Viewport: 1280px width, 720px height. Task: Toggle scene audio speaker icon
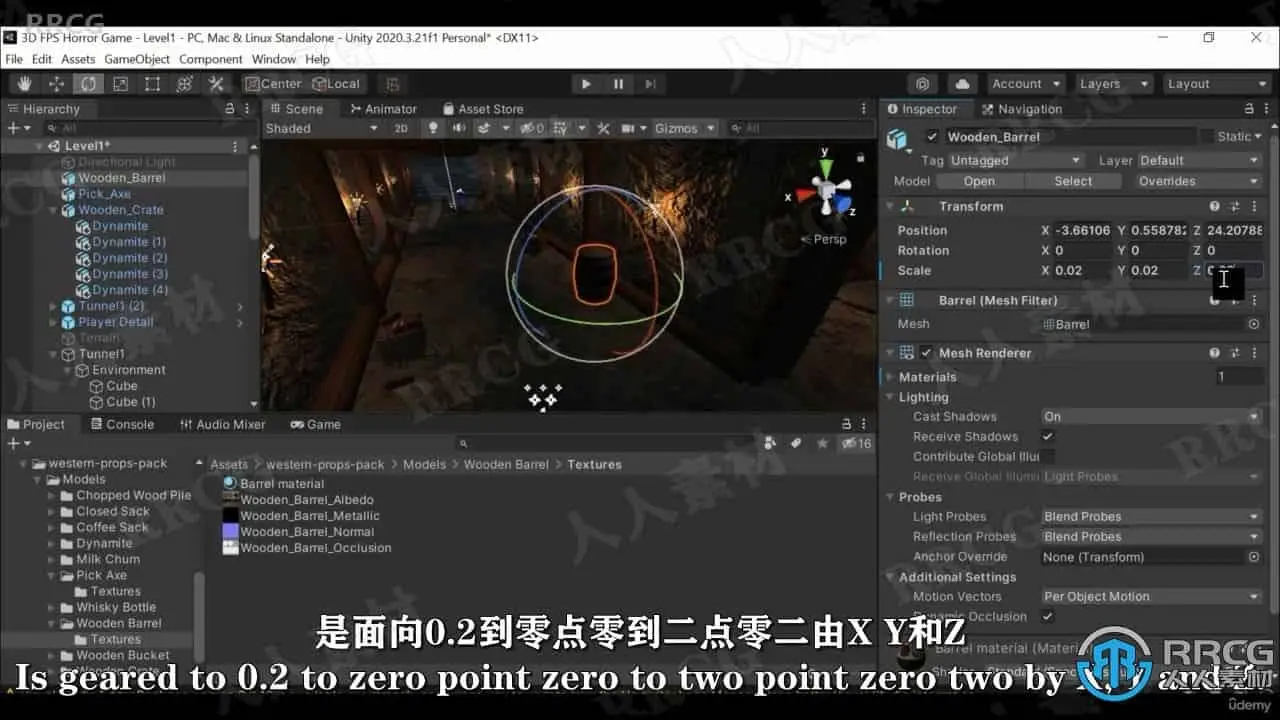tap(458, 128)
